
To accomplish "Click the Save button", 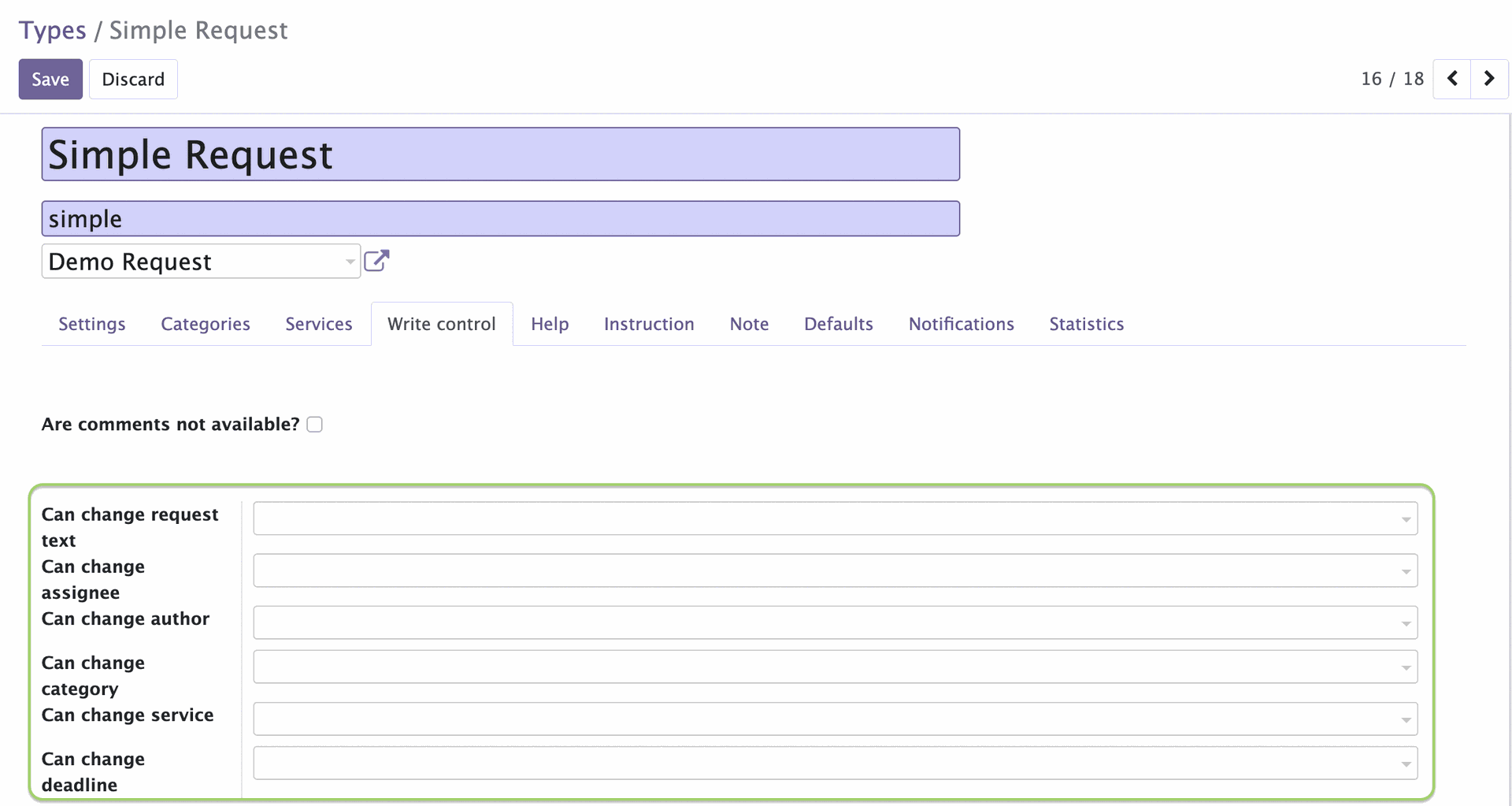I will 50,79.
